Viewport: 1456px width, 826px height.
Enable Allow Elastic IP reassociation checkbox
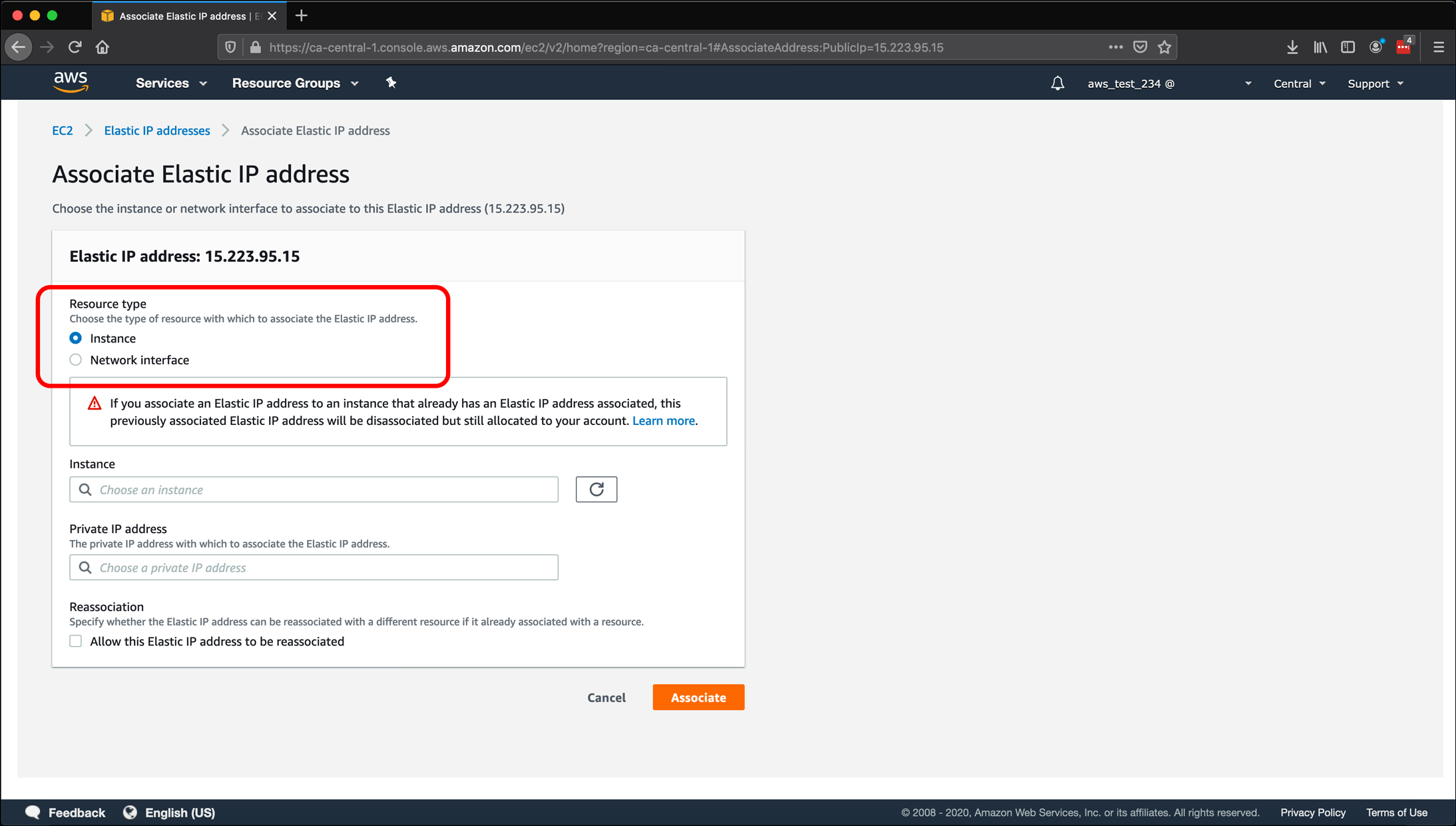click(x=75, y=641)
